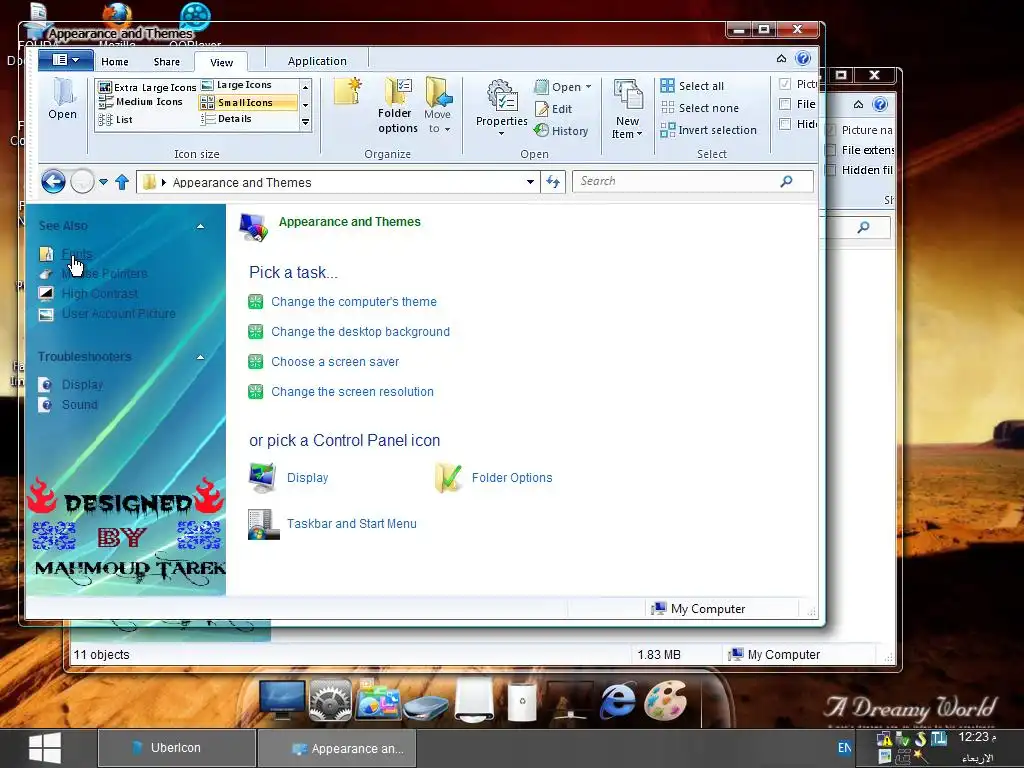Viewport: 1024px width, 768px height.
Task: Click the new folder icon in Organize
Action: tap(347, 91)
